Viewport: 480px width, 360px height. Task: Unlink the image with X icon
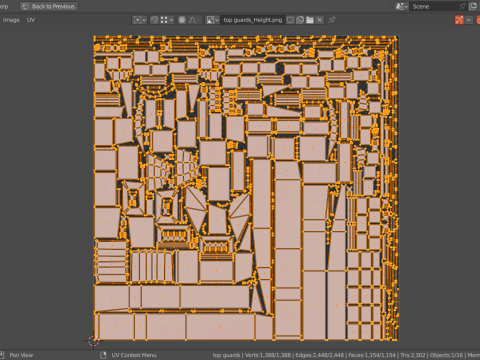(320, 20)
